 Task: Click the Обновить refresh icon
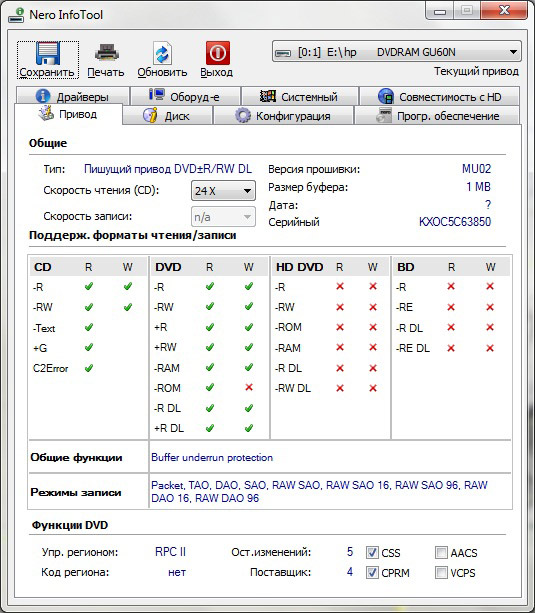162,53
